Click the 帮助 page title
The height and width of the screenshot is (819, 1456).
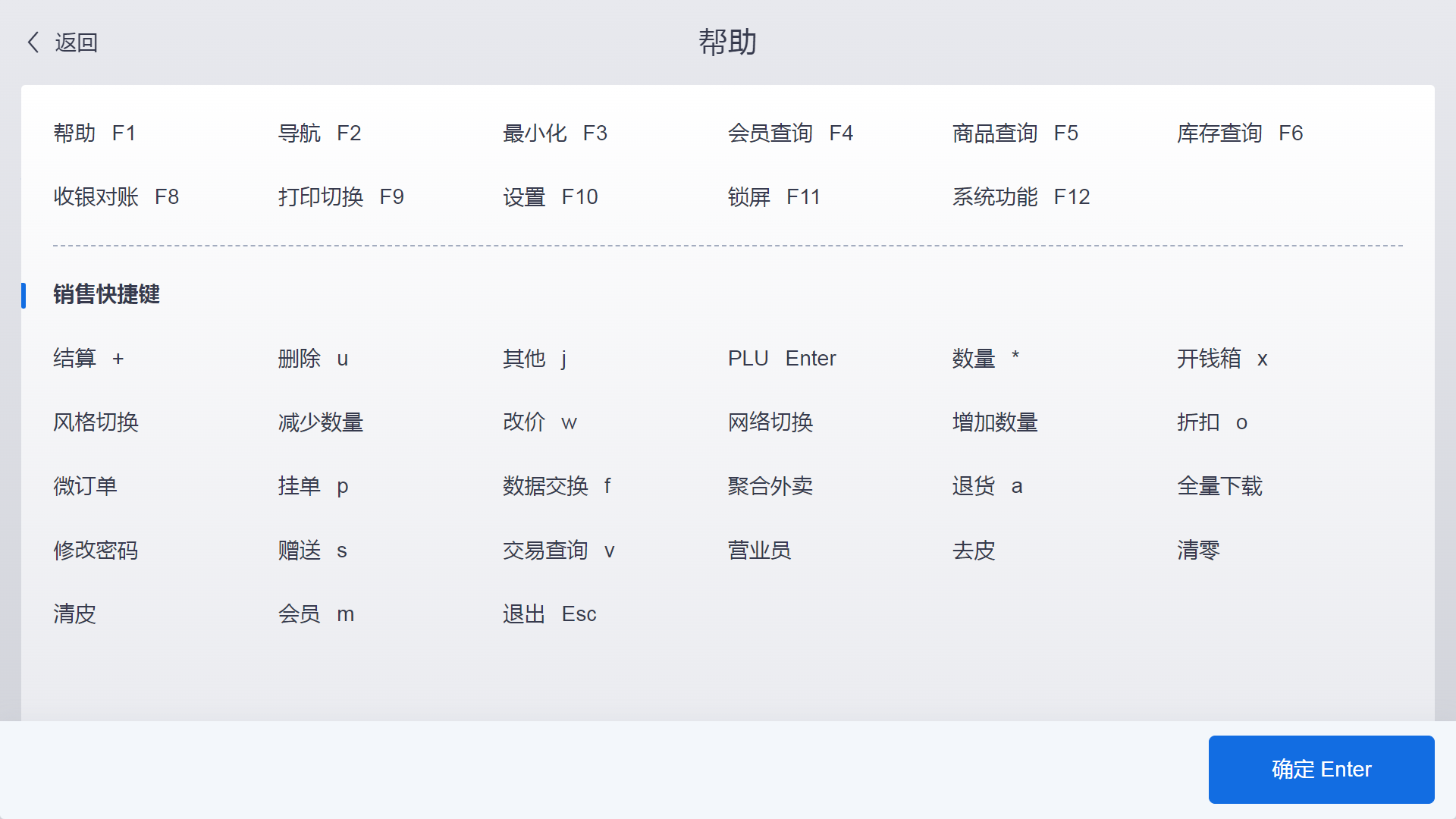728,42
